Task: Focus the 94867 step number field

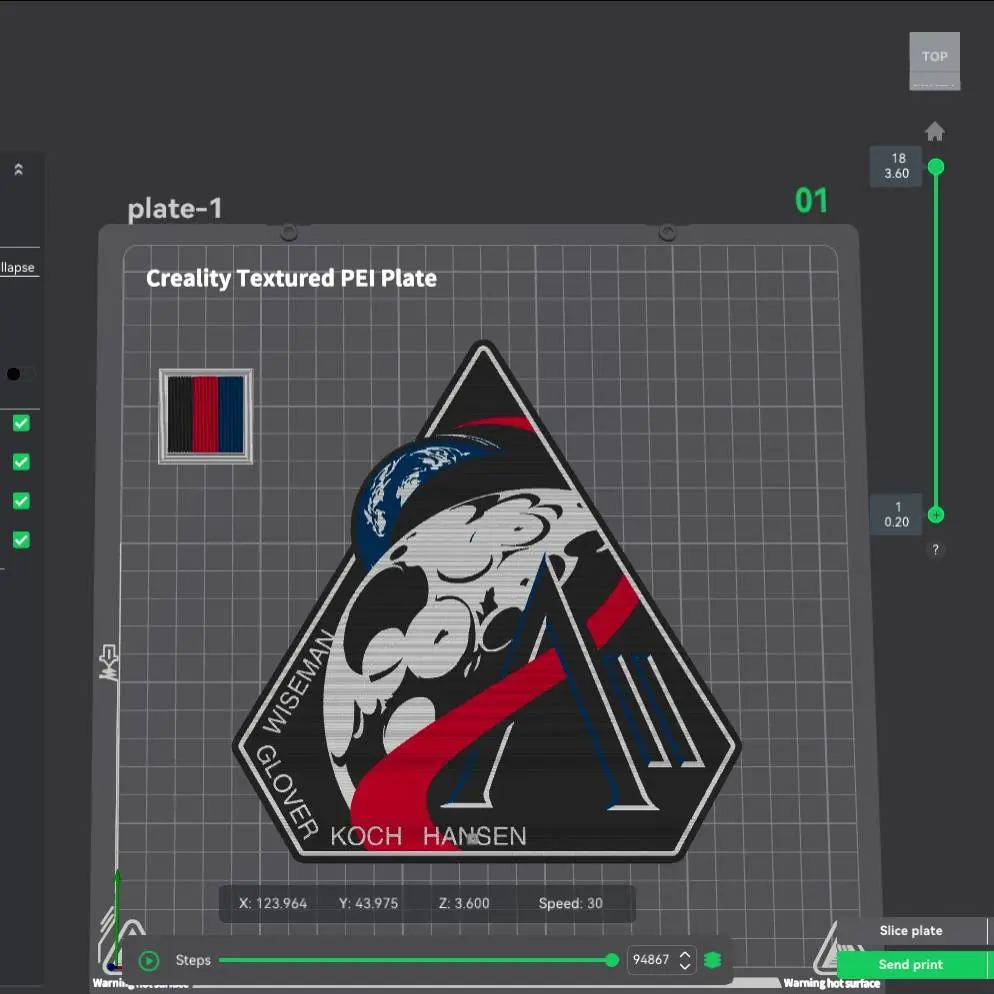Action: pyautogui.click(x=652, y=960)
